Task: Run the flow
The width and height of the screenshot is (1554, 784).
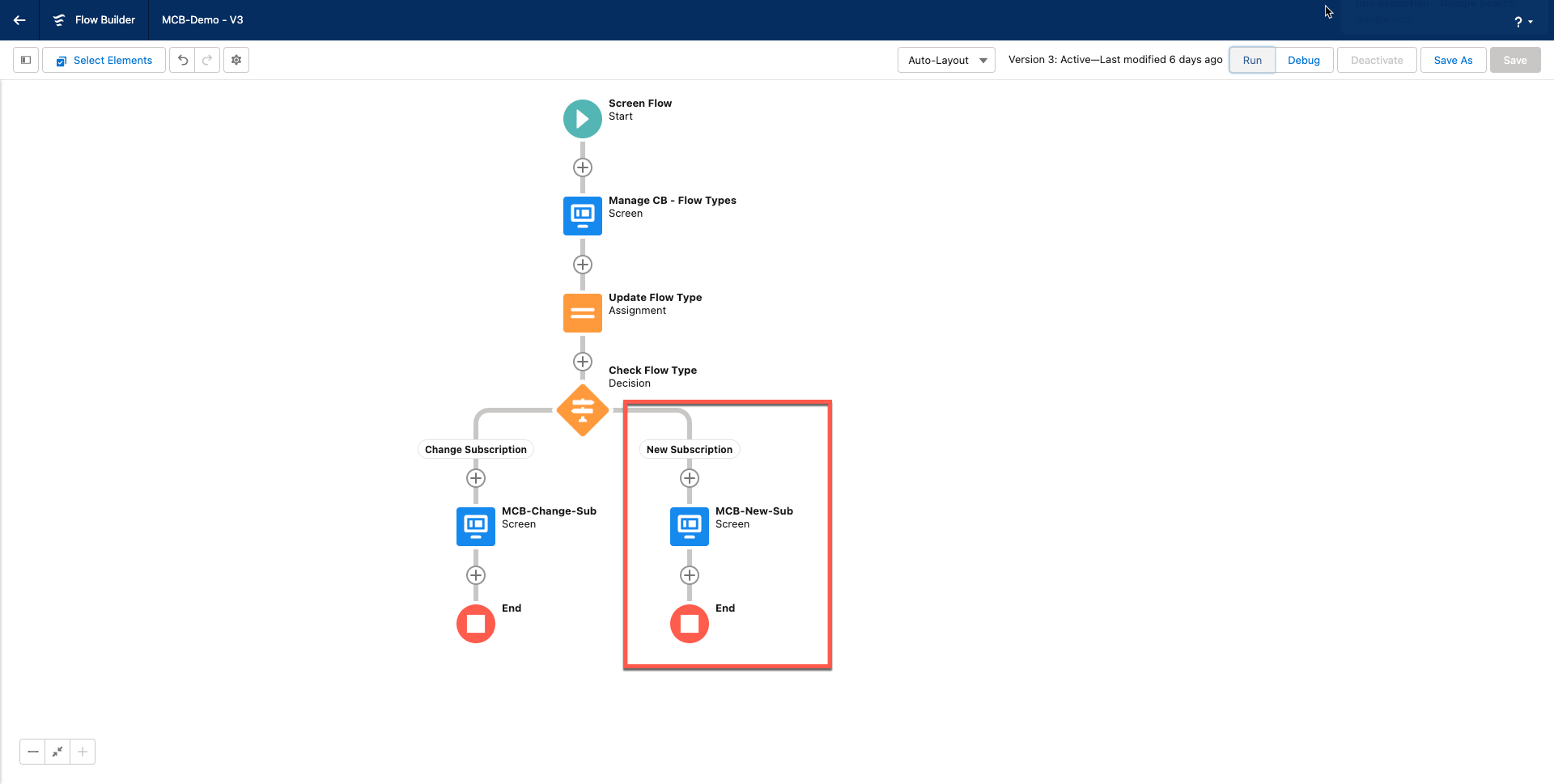Action: pyautogui.click(x=1251, y=60)
